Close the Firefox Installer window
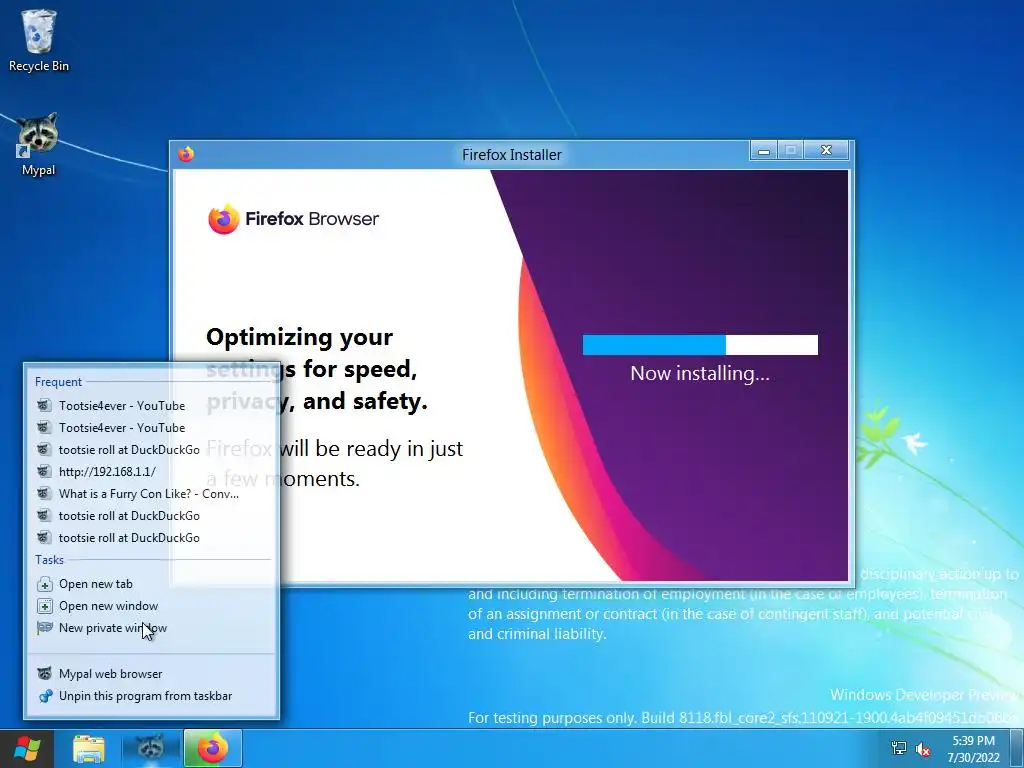1024x768 pixels. [826, 151]
